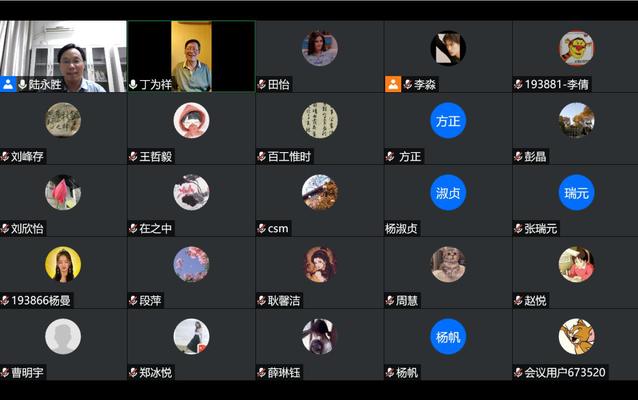The height and width of the screenshot is (400, 638).
Task: Click the gray default avatar of 曹明宇
Action: click(63, 337)
